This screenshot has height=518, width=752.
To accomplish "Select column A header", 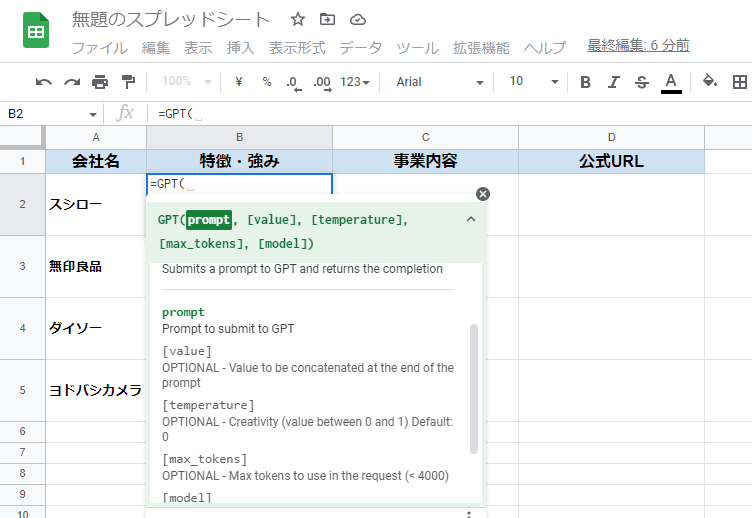I will click(96, 137).
